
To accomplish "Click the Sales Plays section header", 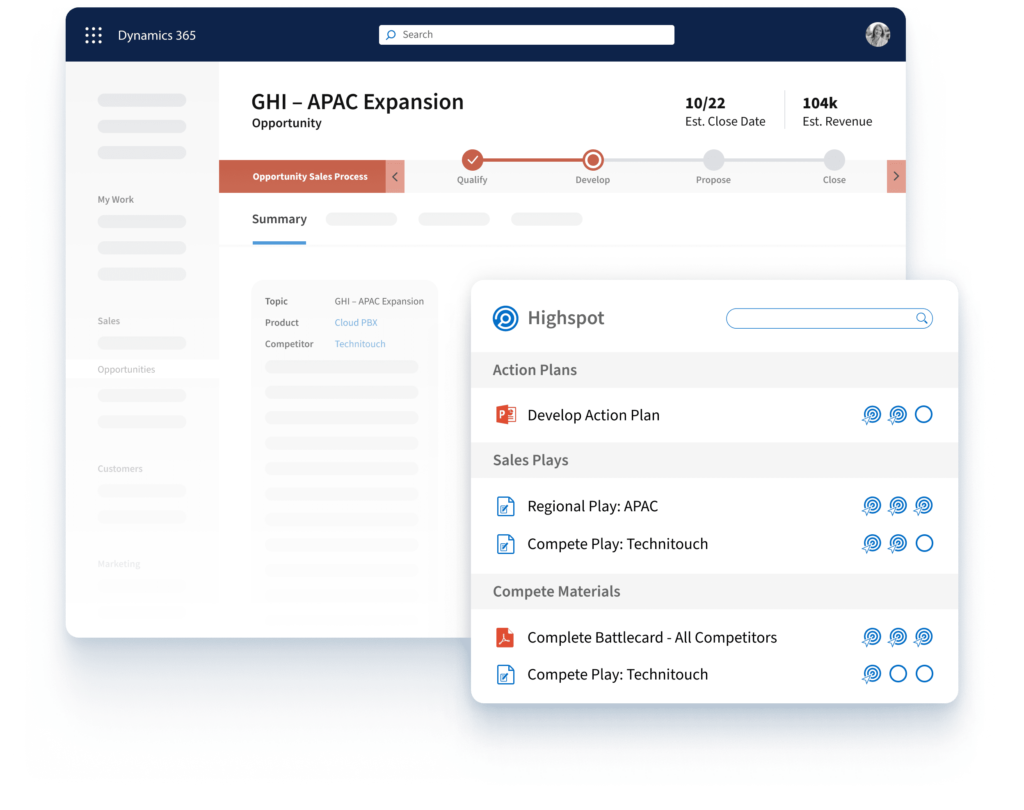I will coord(714,461).
